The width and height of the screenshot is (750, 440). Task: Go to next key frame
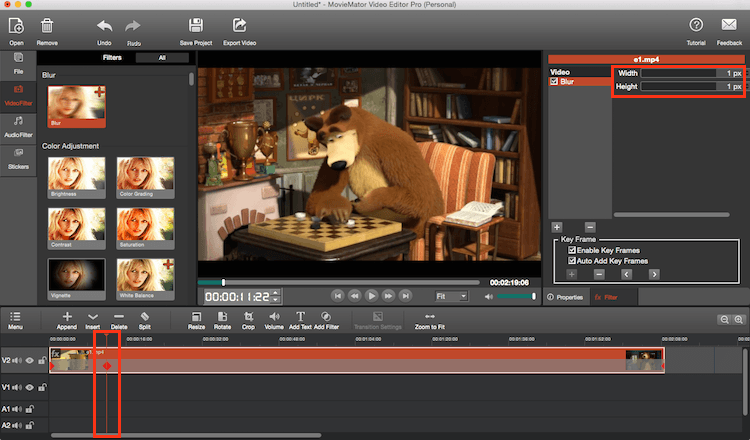click(x=654, y=274)
